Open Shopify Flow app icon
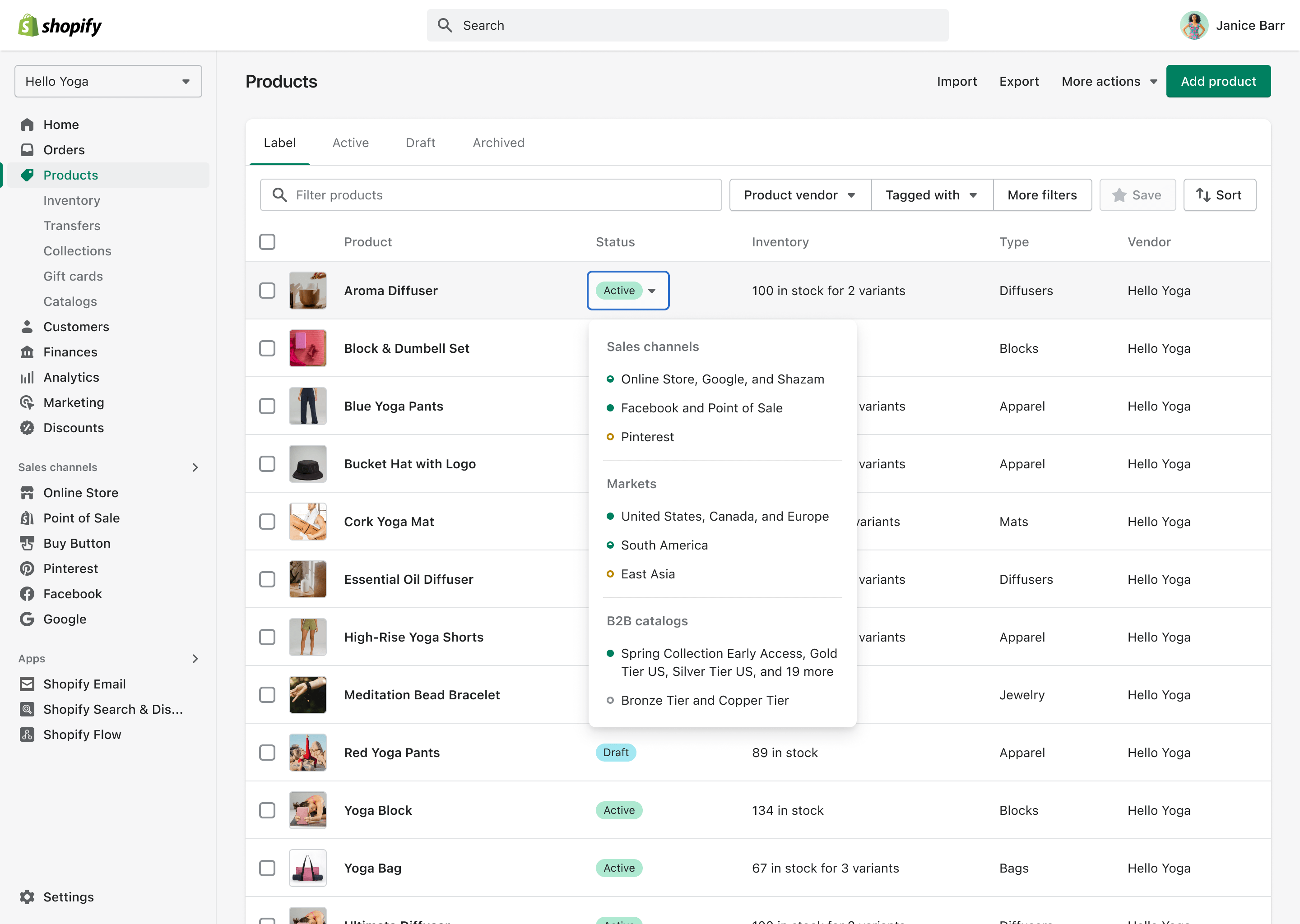The height and width of the screenshot is (924, 1300). 27,735
